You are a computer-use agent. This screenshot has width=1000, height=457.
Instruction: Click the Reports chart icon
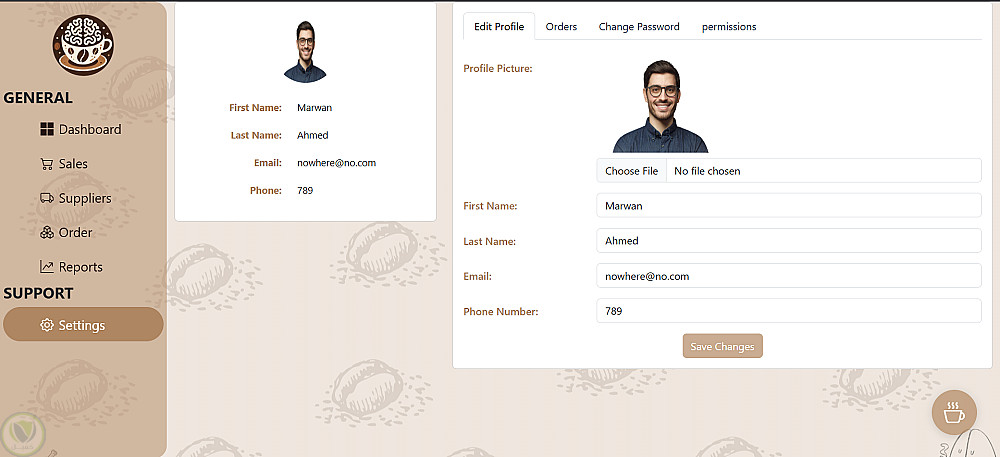click(x=47, y=267)
